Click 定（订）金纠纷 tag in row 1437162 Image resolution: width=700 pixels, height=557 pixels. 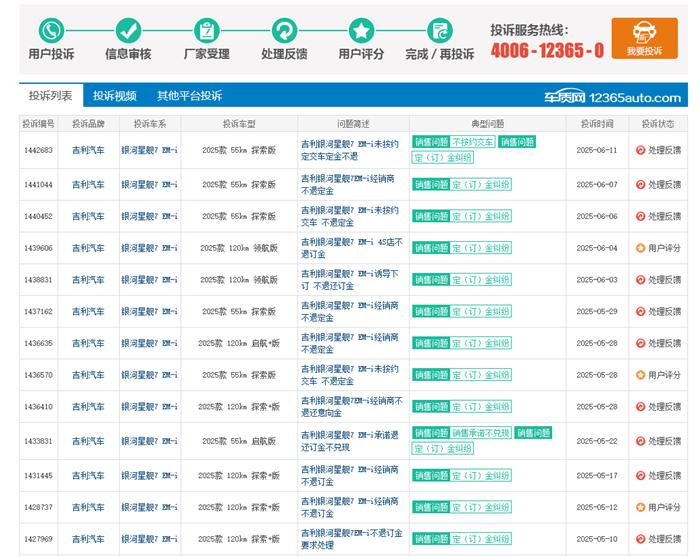(x=480, y=311)
